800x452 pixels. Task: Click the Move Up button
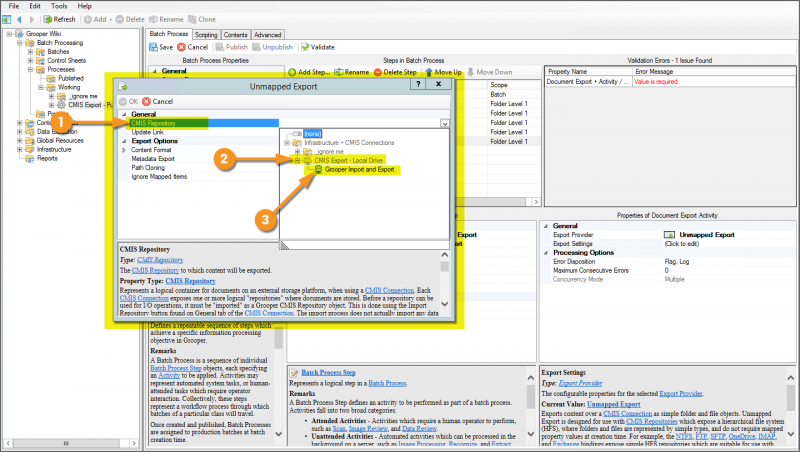[443, 72]
